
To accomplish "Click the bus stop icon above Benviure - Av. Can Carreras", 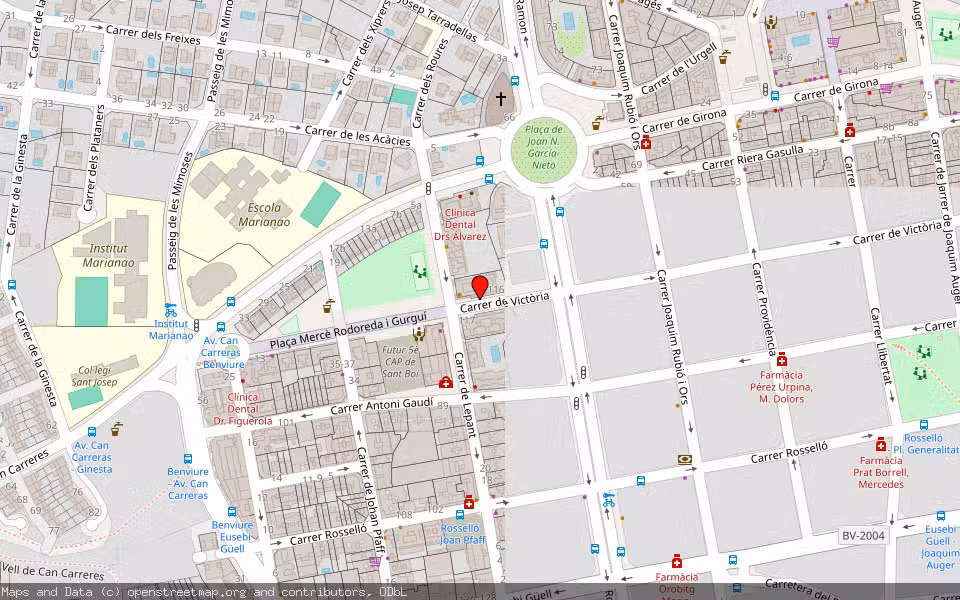I will [x=188, y=459].
